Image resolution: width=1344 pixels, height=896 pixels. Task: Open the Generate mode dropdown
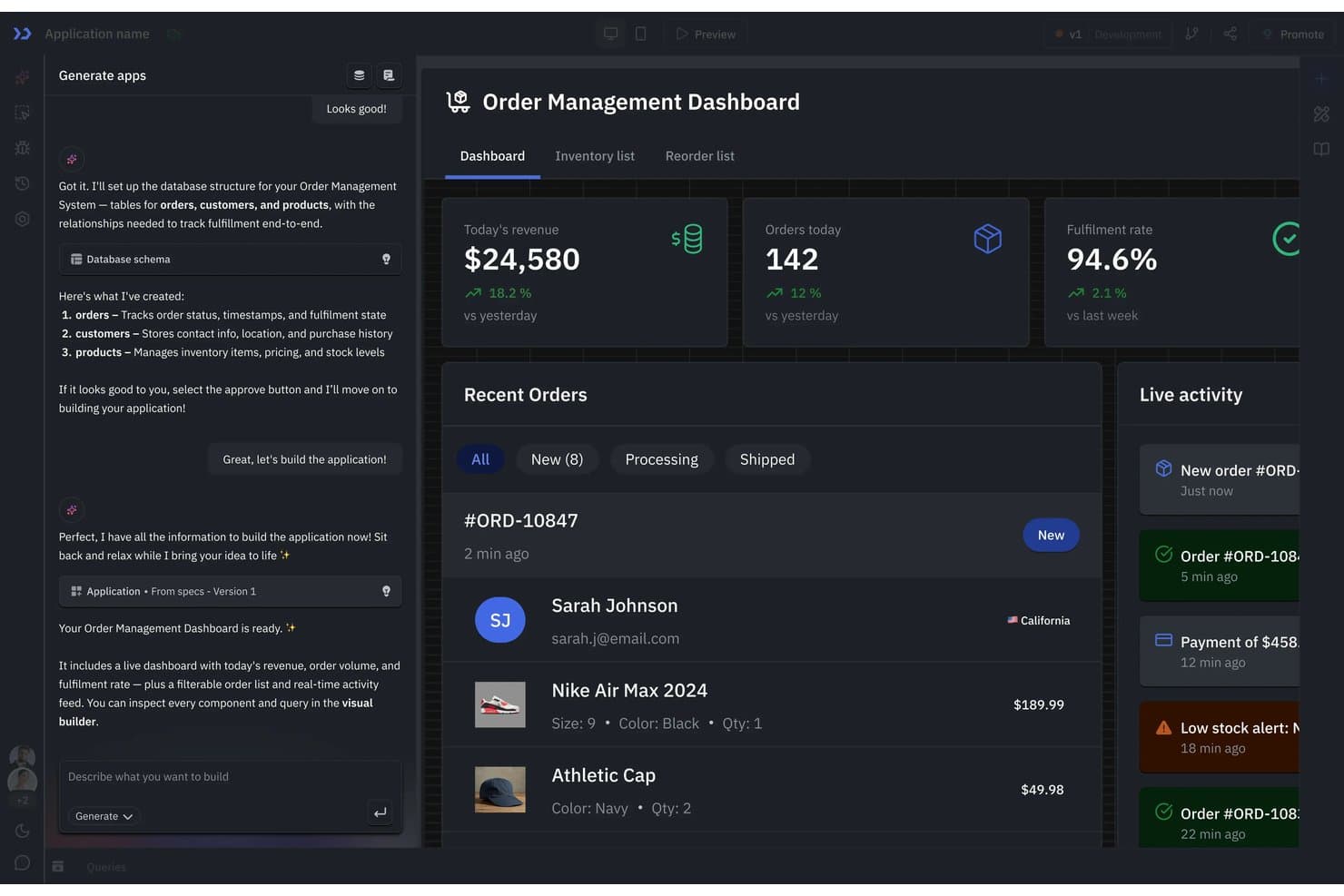click(x=104, y=816)
